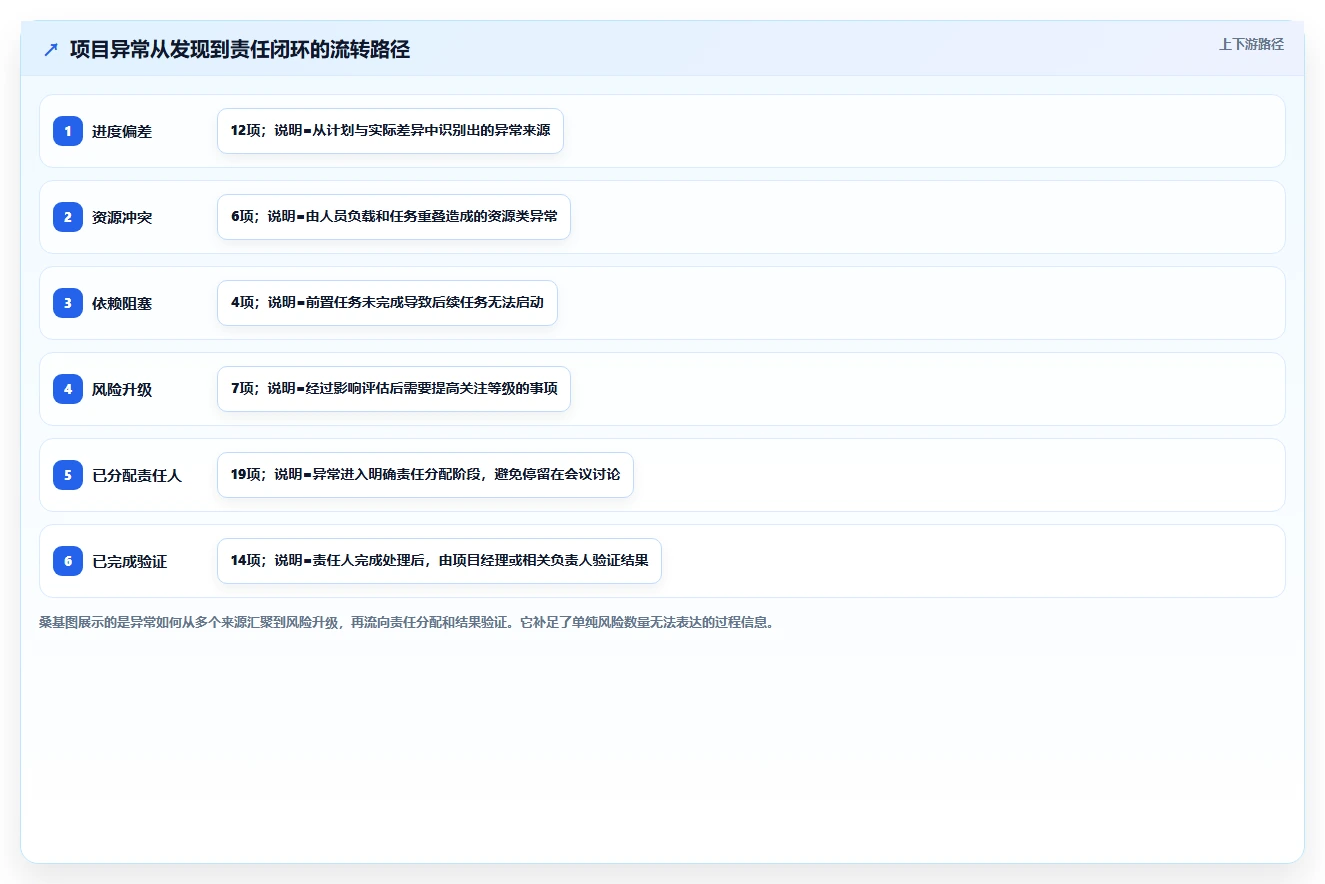Viewport: 1325px width, 884px height.
Task: Select the number 3 badge for 依赖阻塞
Action: 68,303
